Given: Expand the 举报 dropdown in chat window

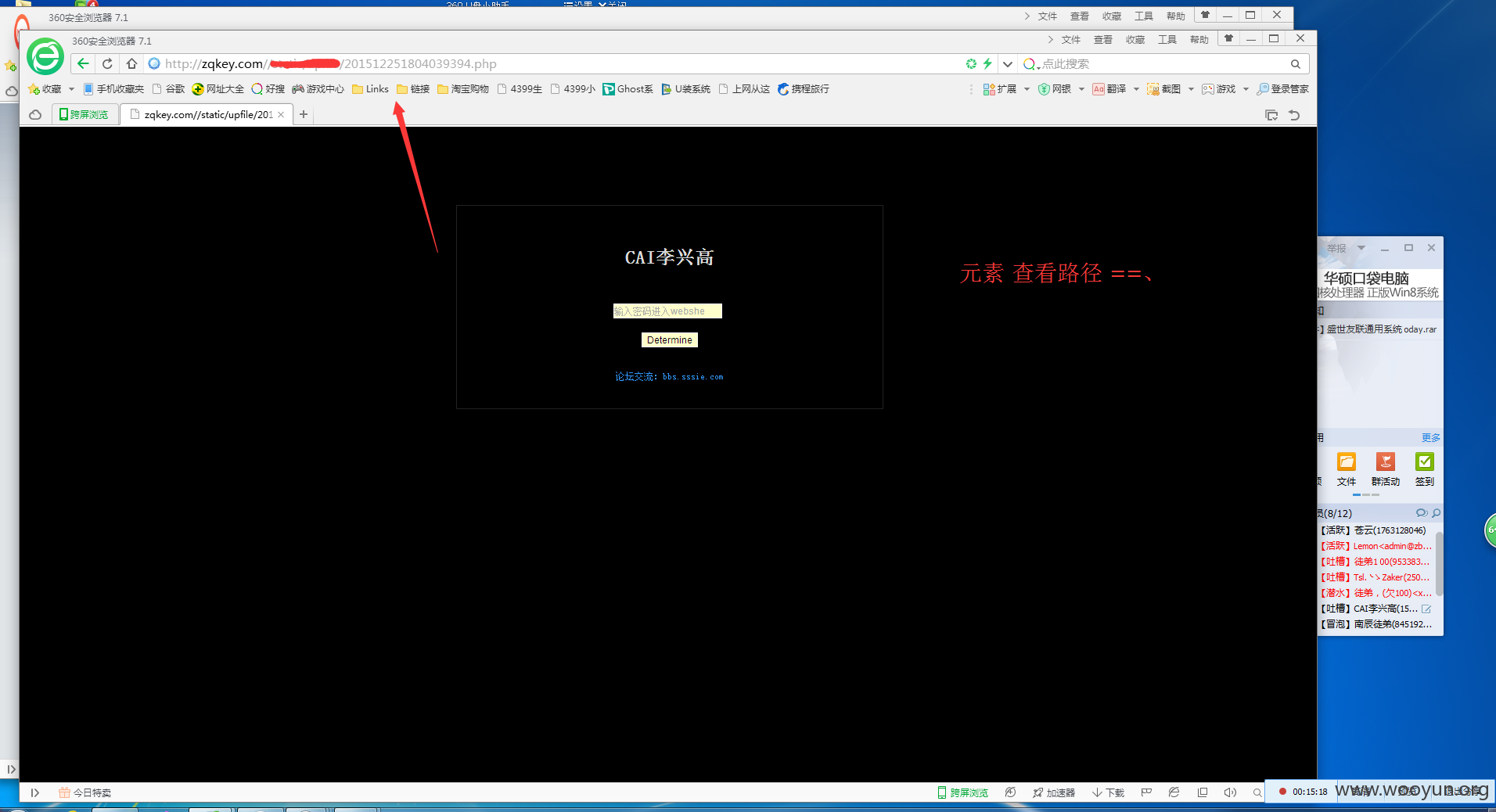Looking at the screenshot, I should click(1361, 248).
